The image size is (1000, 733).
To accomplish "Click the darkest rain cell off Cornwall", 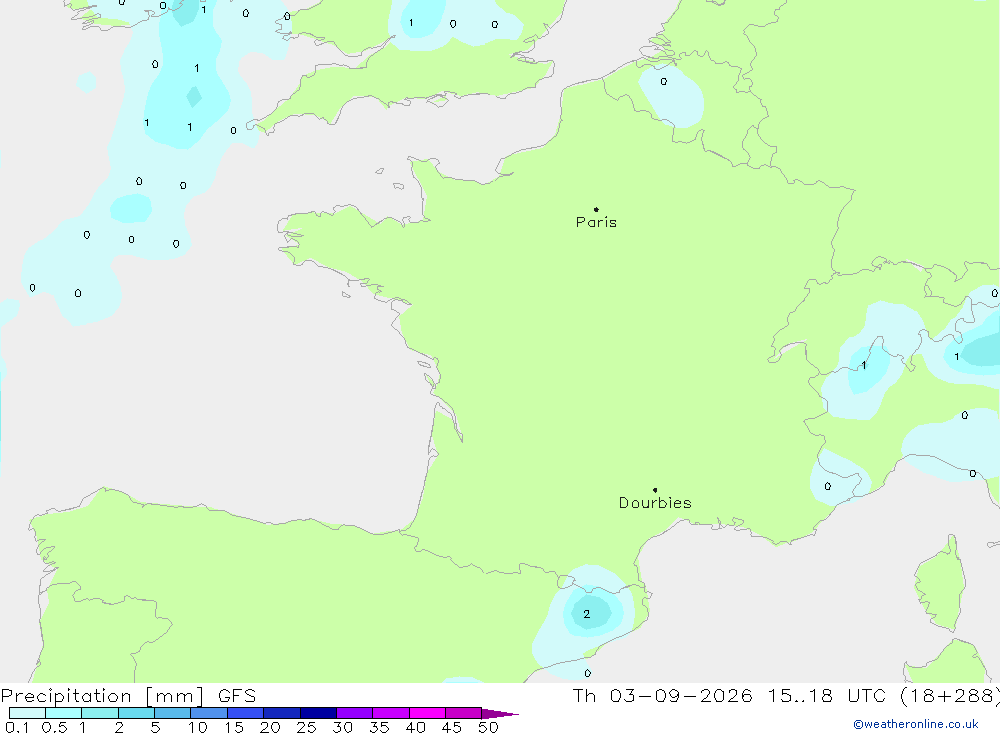I will [x=194, y=96].
